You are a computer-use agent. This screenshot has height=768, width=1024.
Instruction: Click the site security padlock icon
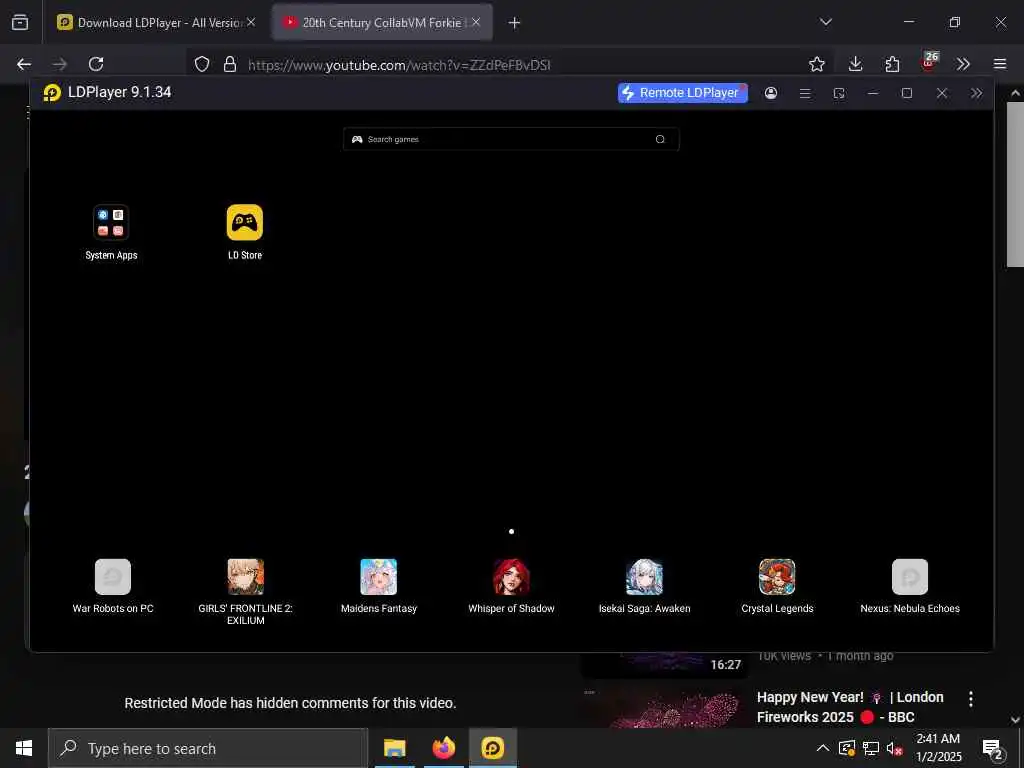pyautogui.click(x=230, y=64)
